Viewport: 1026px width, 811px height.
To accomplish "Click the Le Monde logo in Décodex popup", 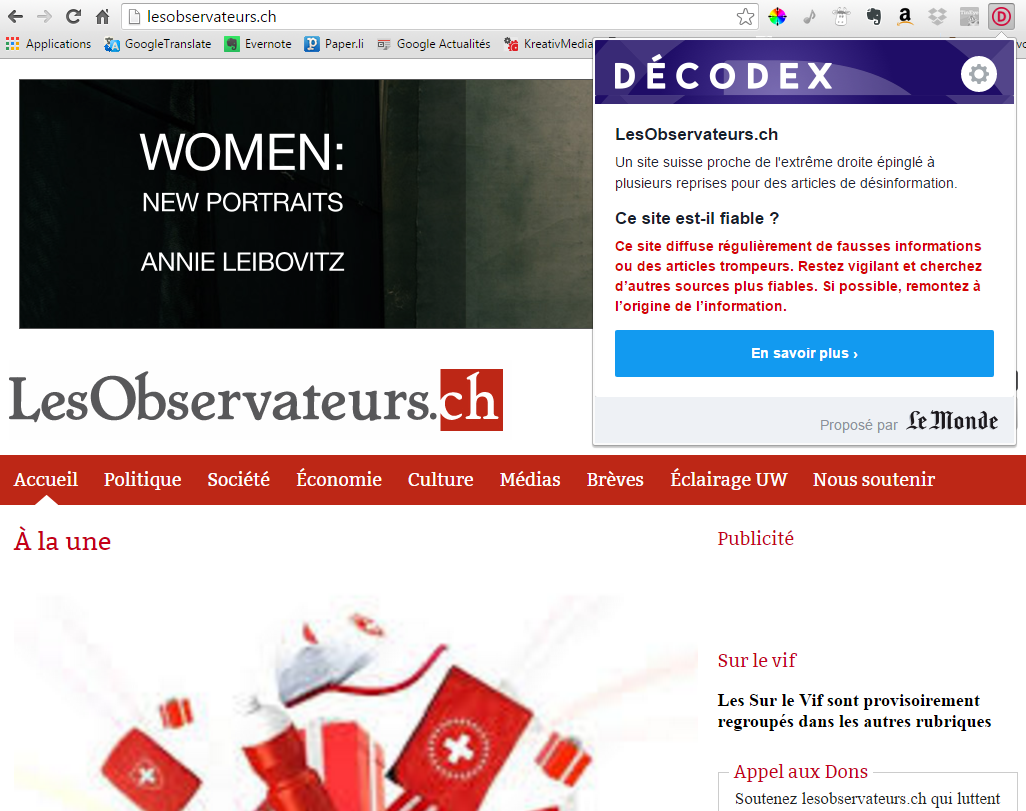I will [952, 422].
